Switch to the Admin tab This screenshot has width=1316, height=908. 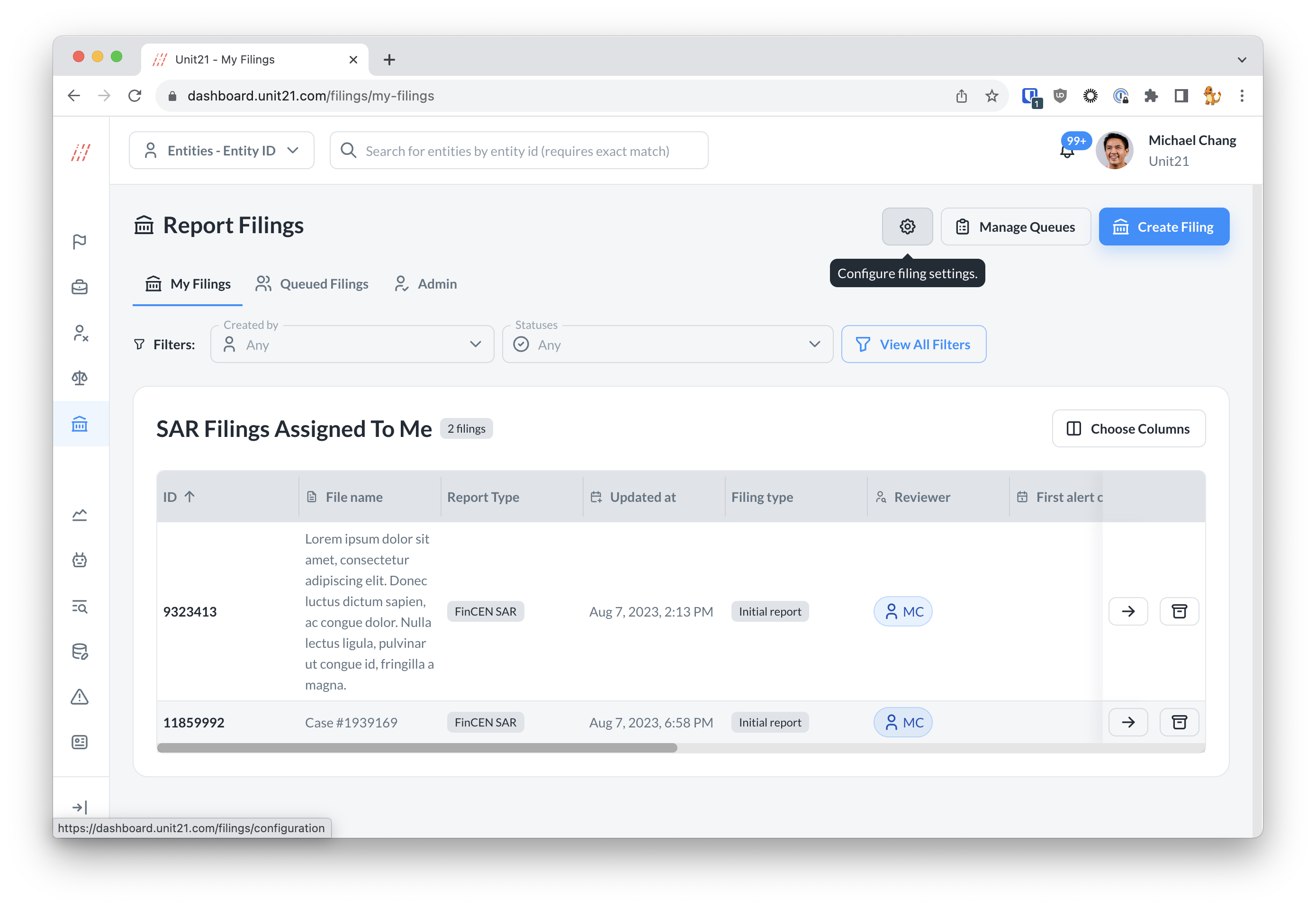[x=425, y=284]
